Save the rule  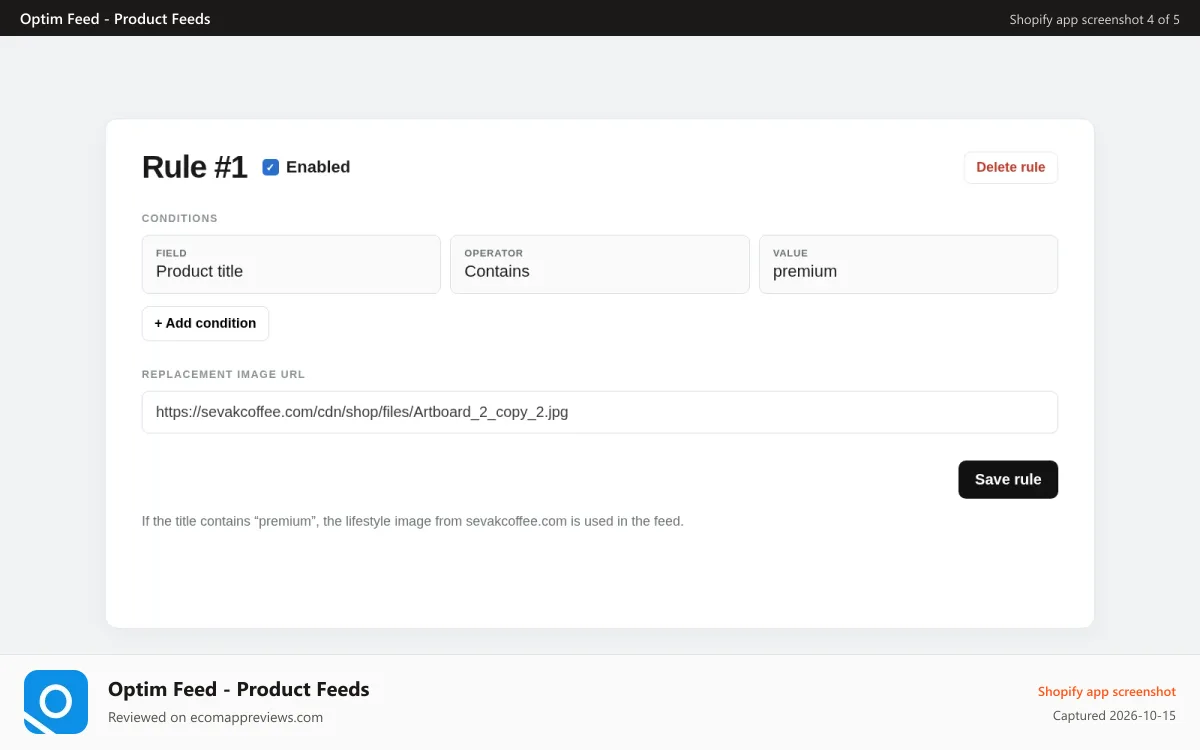[1008, 479]
